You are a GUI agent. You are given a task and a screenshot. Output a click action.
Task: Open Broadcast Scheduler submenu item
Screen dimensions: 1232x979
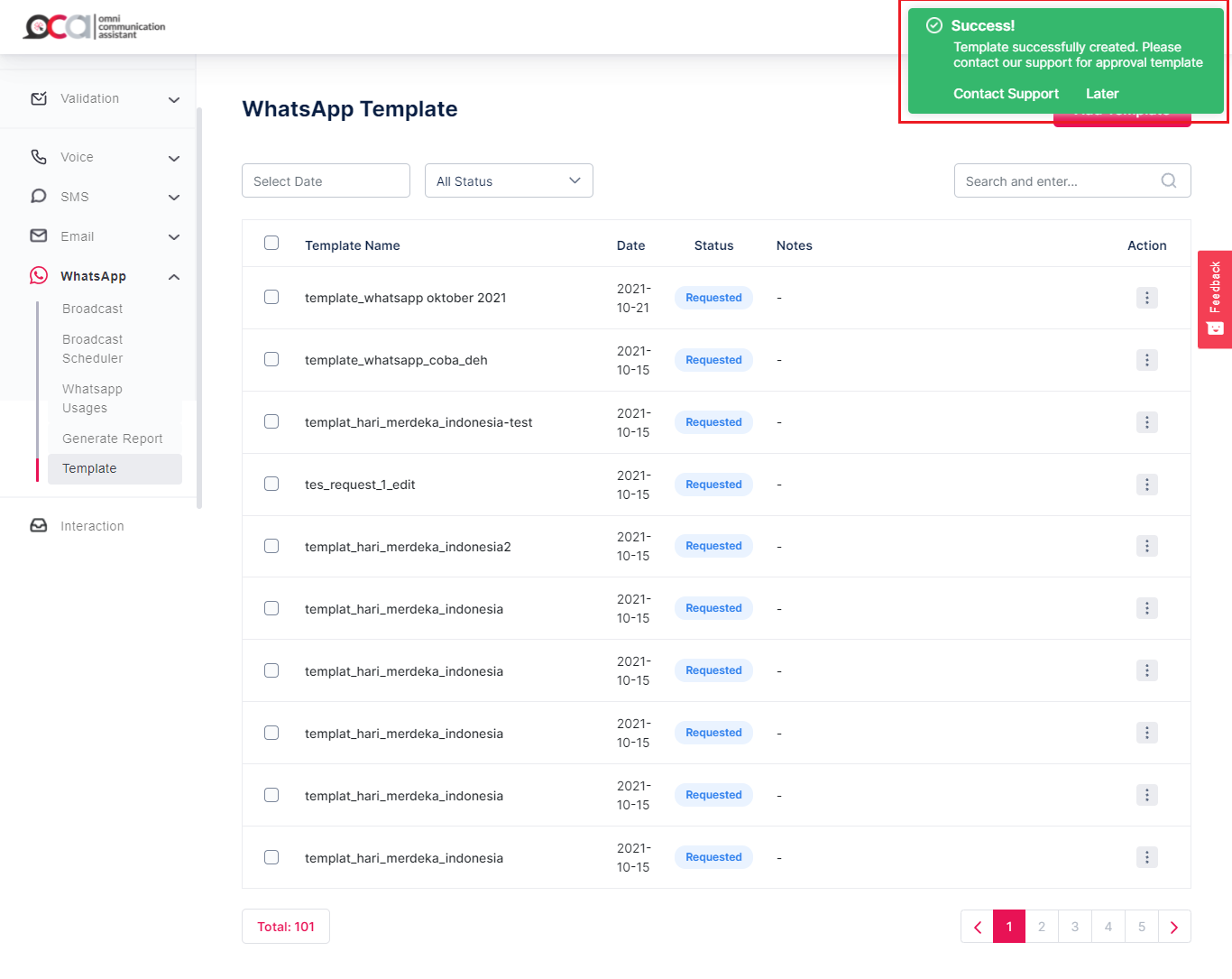tap(93, 348)
